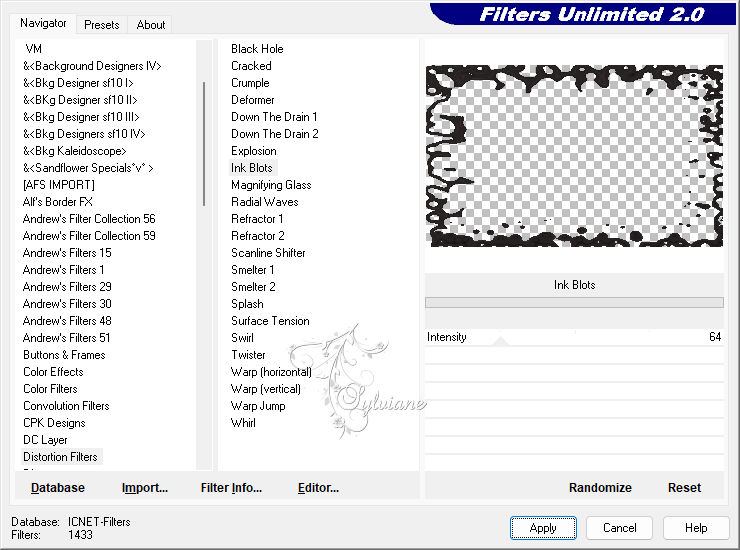Select &<Sandflower Specials"v" > category
Viewport: 740px width, 550px height.
pyautogui.click(x=88, y=168)
